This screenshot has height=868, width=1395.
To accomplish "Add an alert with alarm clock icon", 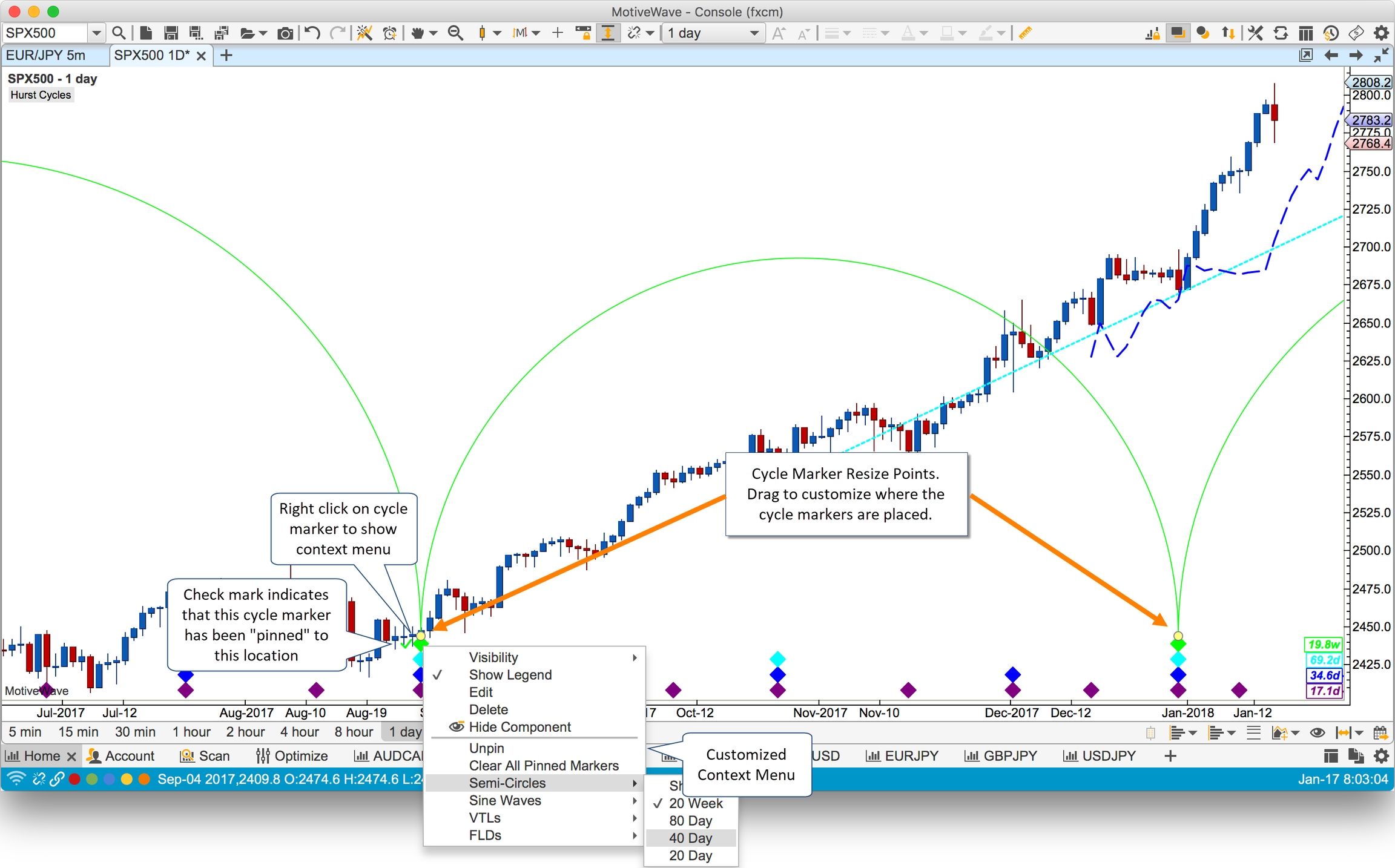I will click(x=390, y=33).
